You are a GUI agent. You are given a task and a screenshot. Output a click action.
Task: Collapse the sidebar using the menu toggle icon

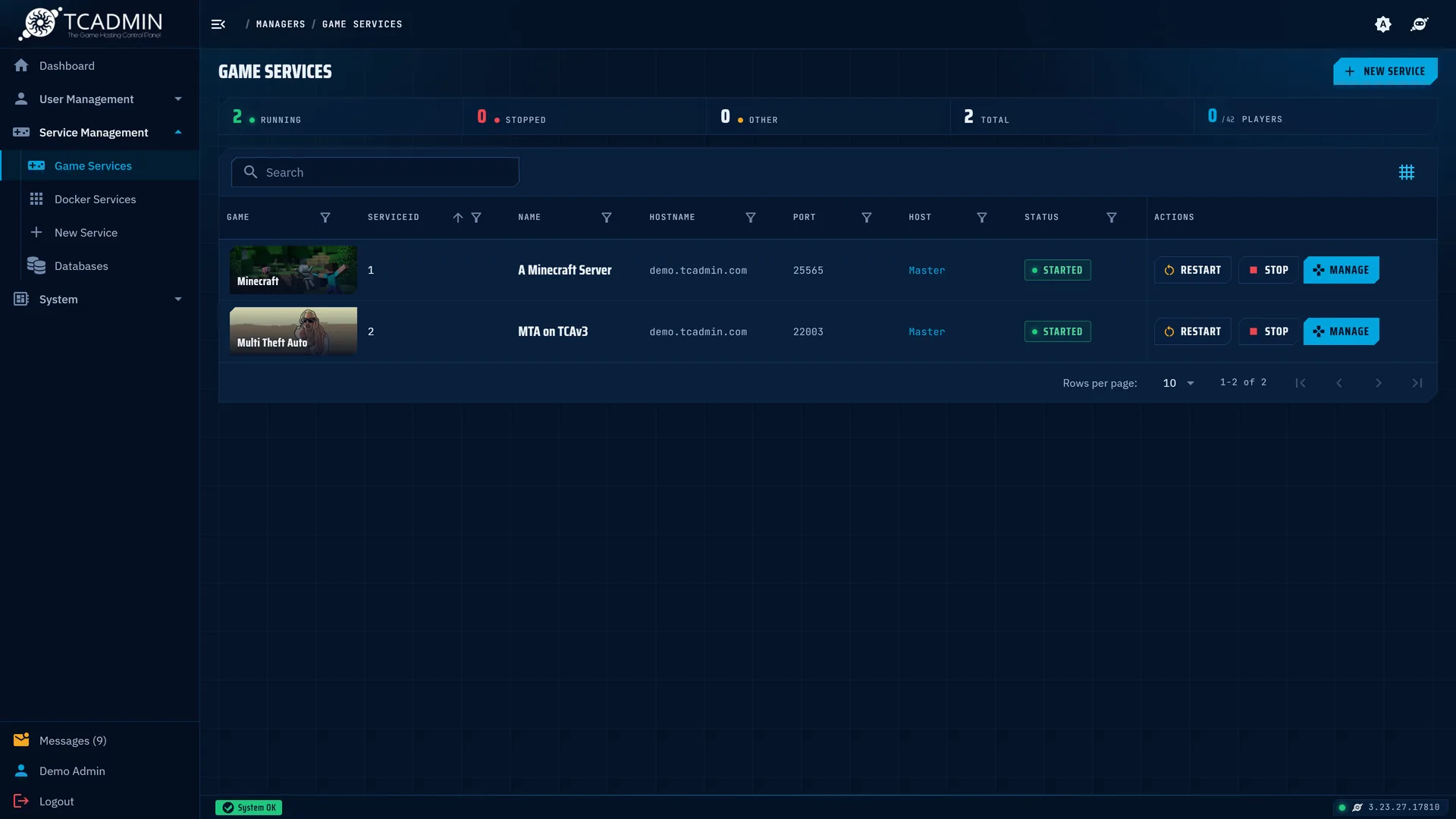(x=218, y=24)
